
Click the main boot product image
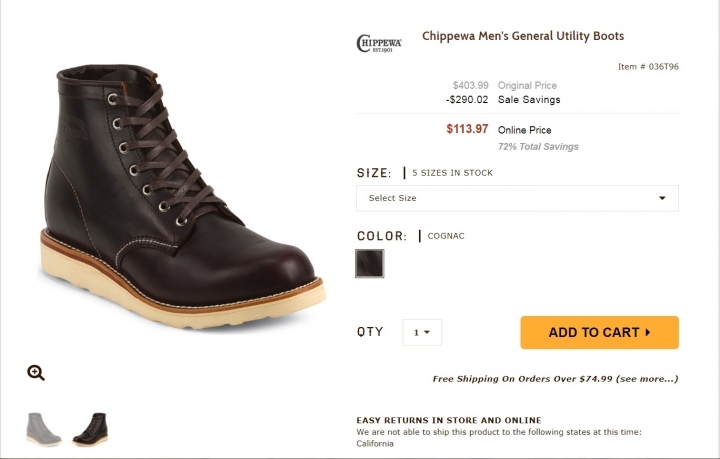[x=183, y=196]
